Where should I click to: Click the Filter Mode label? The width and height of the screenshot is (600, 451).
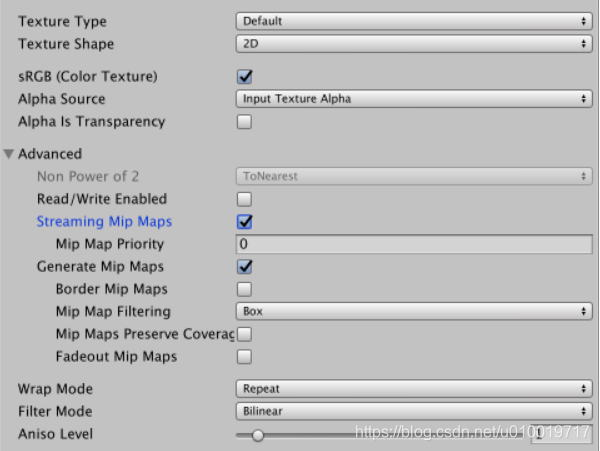point(55,412)
